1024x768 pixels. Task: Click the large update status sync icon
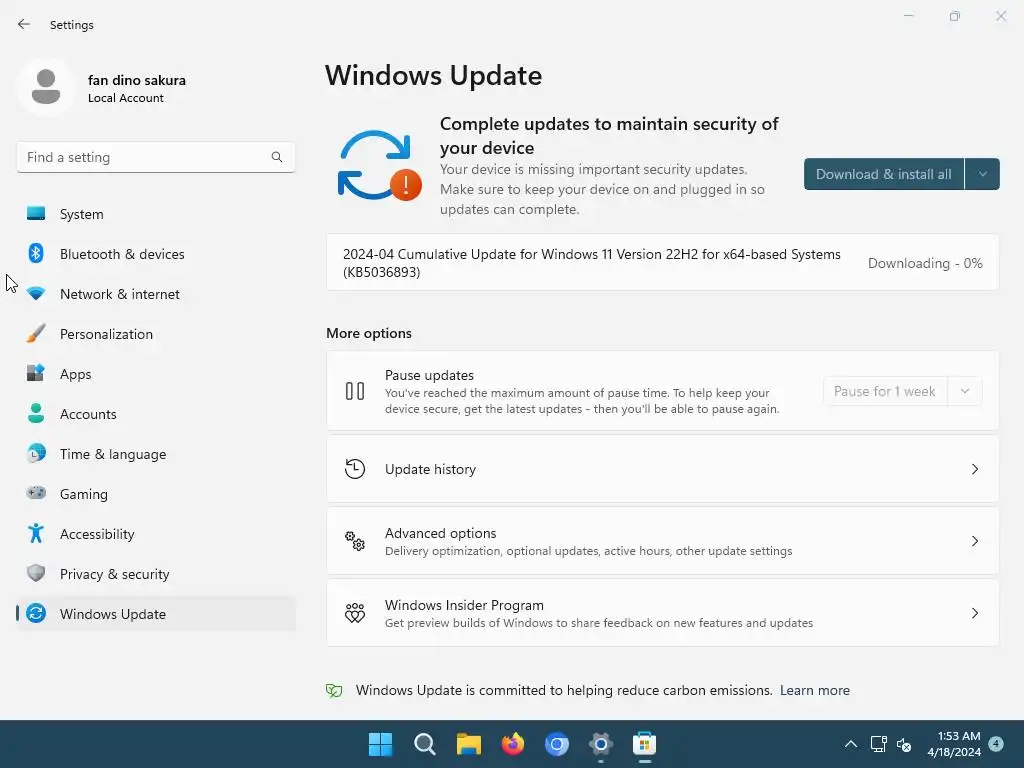click(379, 166)
